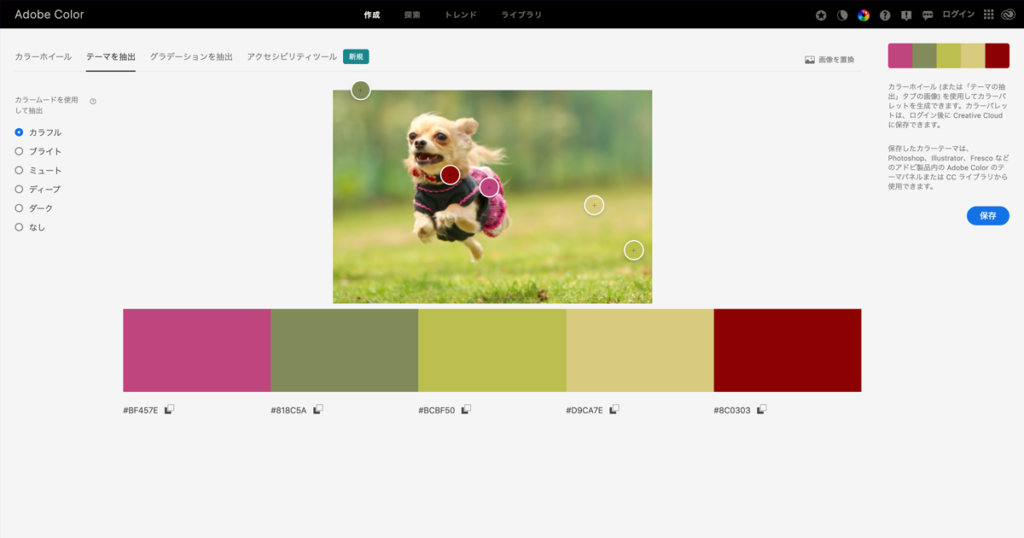The image size is (1024, 538).
Task: Click the exclamation feedback icon
Action: coord(906,15)
